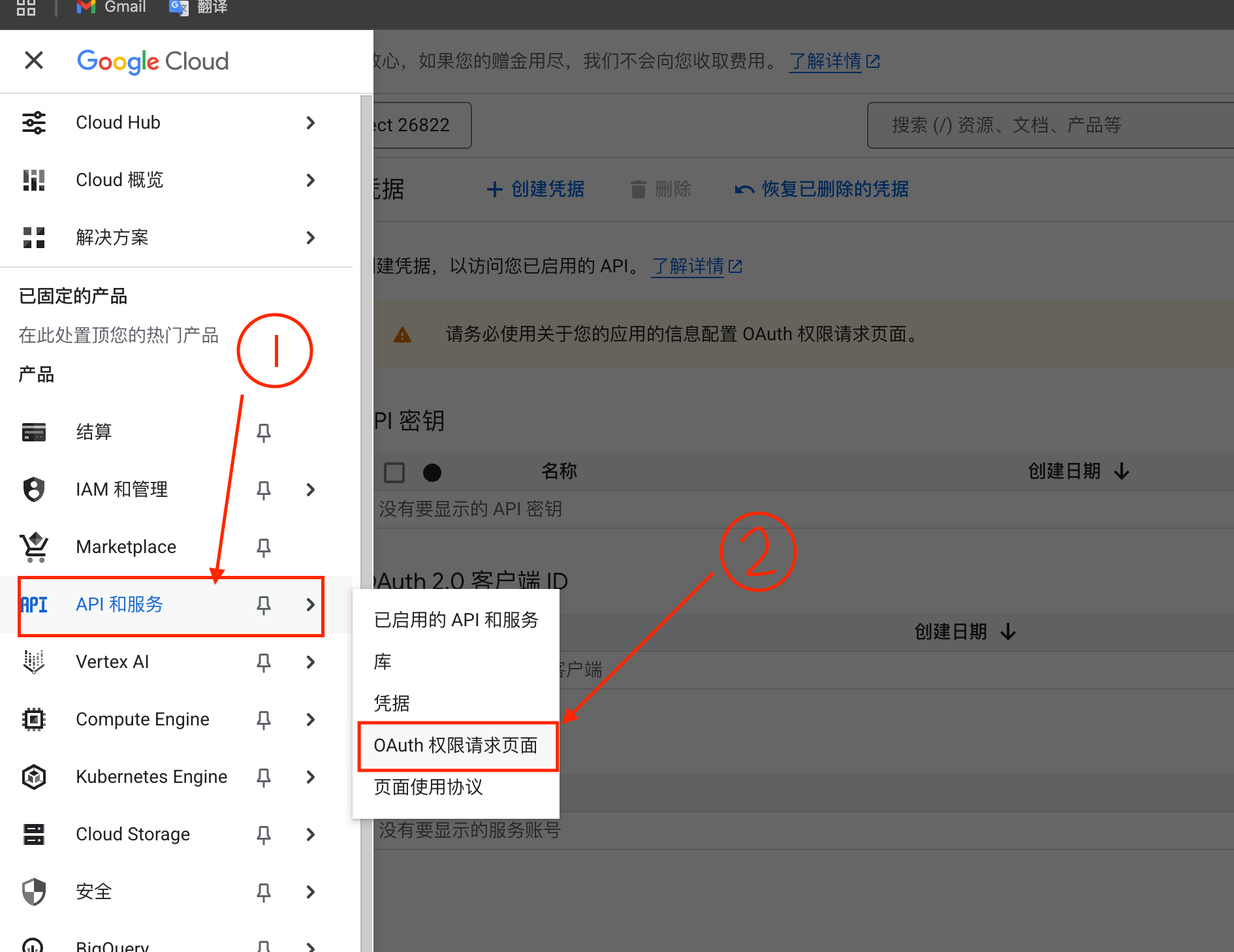Open 了解详情 link in top banner
Viewport: 1234px width, 952px height.
(x=834, y=61)
